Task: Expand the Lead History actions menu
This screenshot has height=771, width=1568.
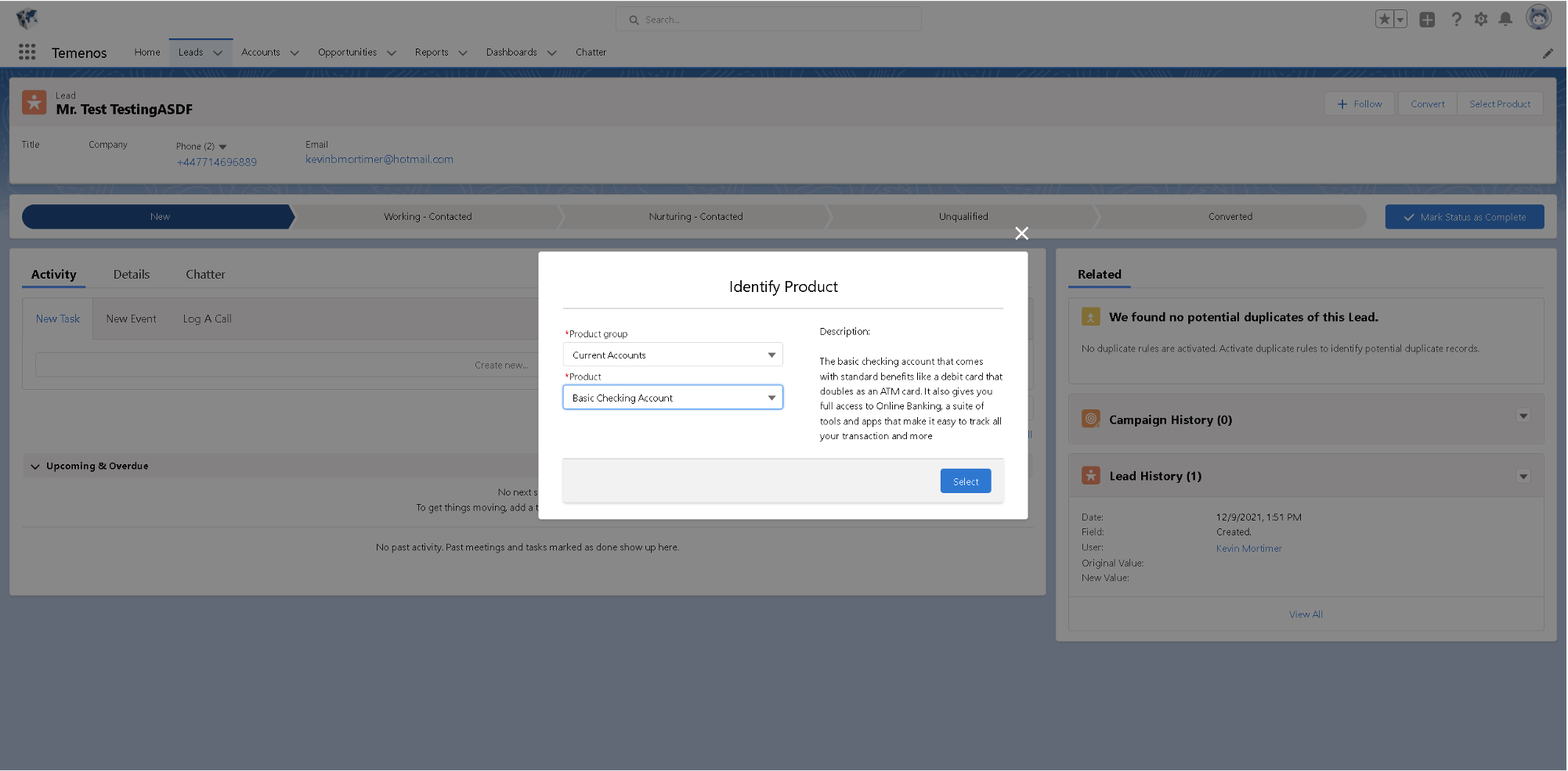Action: tap(1523, 477)
